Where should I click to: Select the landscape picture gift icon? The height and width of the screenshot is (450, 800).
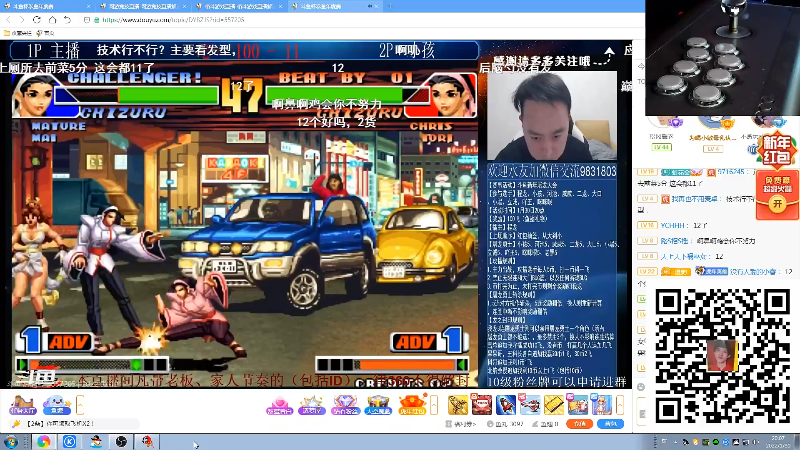[x=578, y=405]
